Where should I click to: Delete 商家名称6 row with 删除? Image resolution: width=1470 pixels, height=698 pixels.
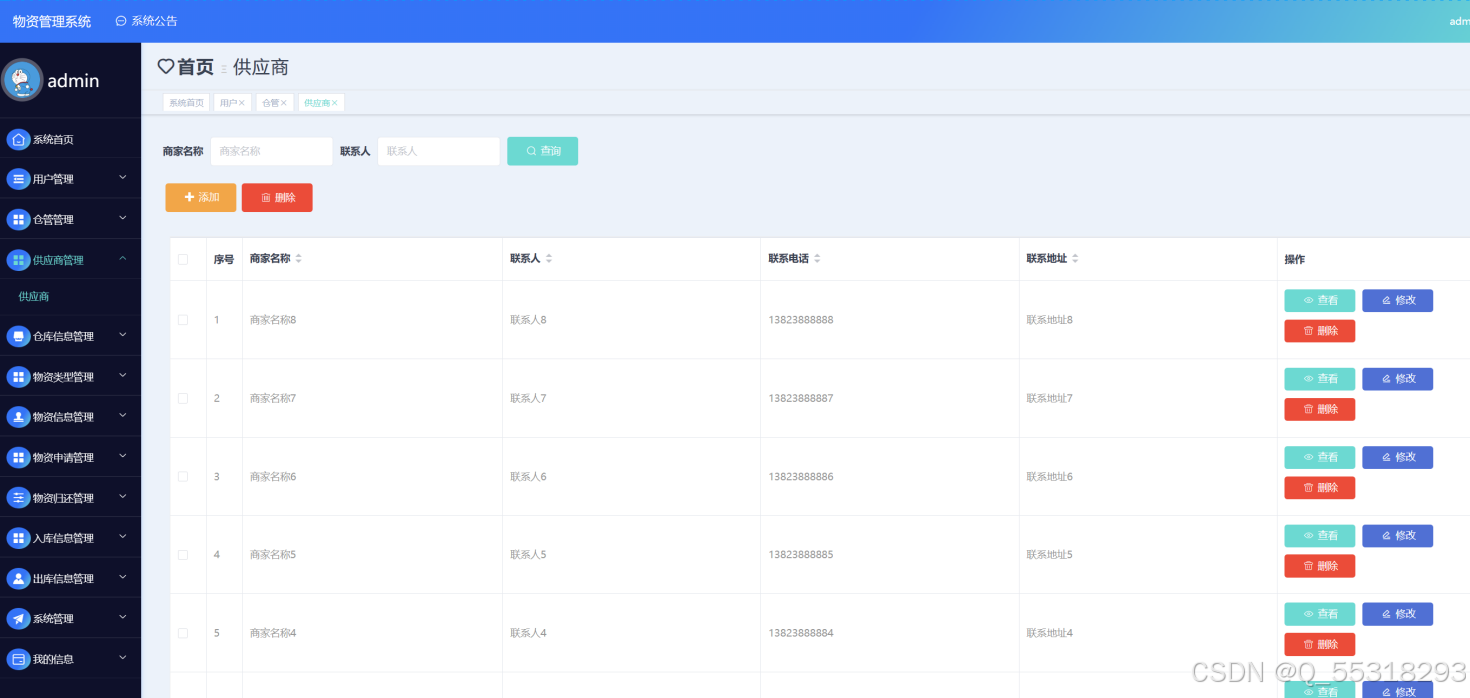[x=1320, y=488]
